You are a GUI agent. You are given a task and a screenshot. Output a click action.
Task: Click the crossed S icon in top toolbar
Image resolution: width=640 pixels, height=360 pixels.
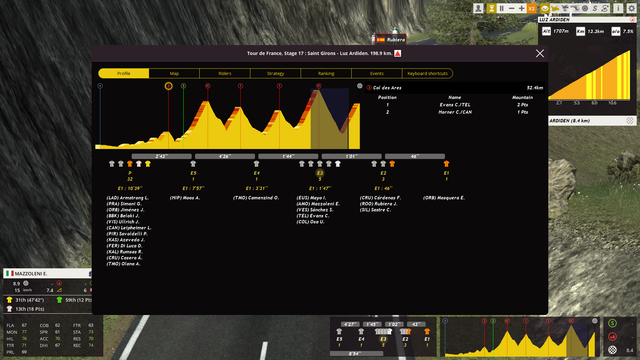coord(605,8)
